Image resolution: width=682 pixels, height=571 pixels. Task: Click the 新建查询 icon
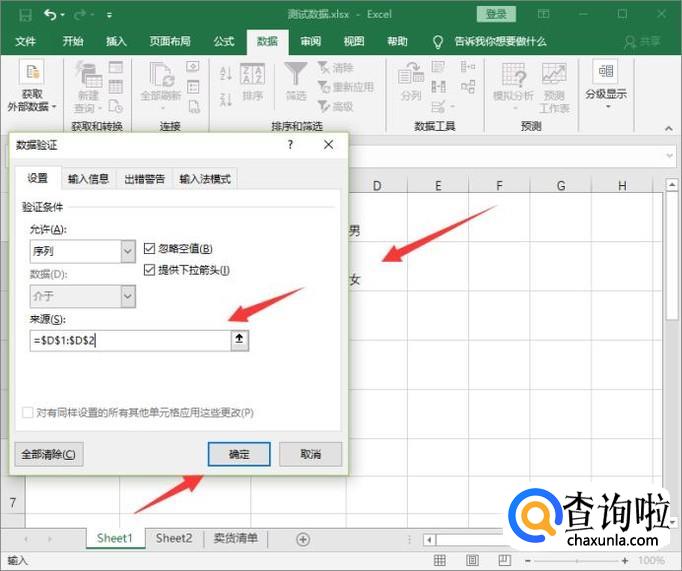point(89,75)
